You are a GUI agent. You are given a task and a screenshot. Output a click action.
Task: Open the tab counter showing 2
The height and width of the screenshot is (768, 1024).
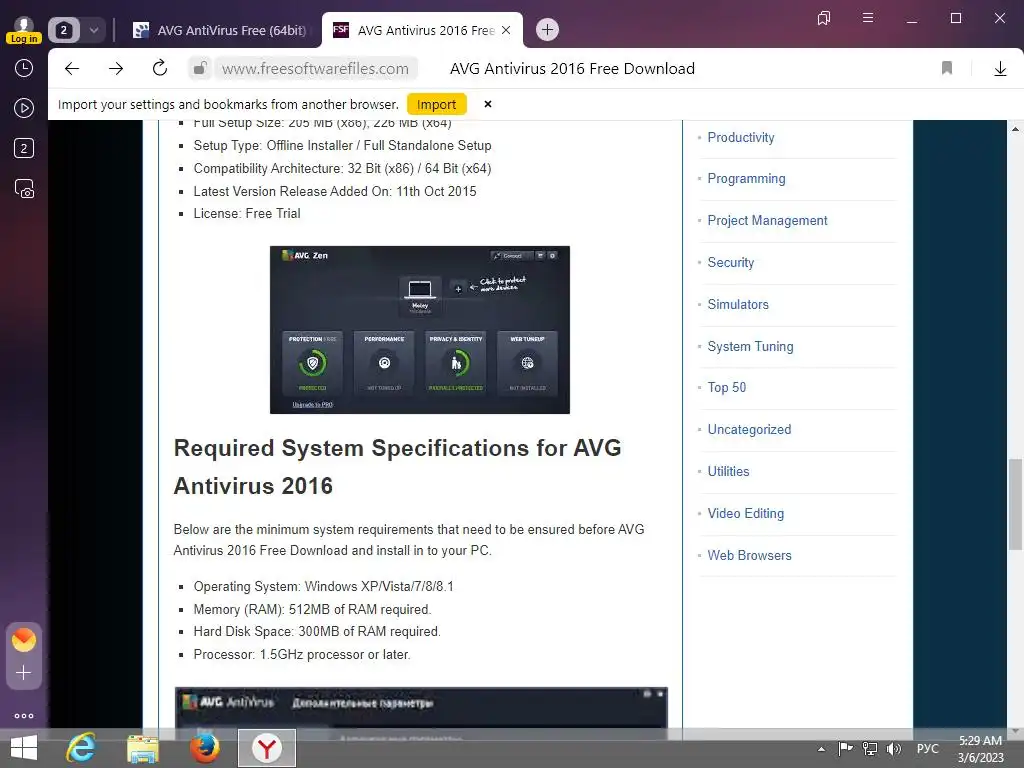point(63,30)
